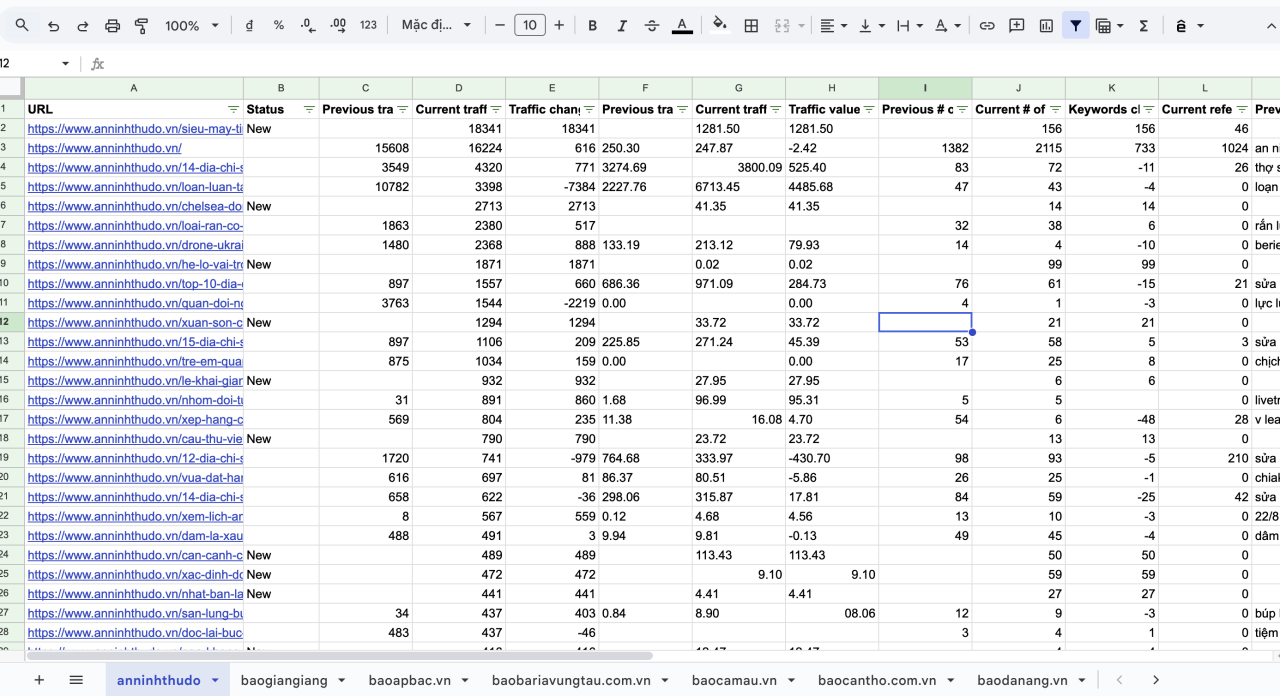Screen dimensions: 1280x696
Task: Decrease decimal places
Action: point(308,25)
